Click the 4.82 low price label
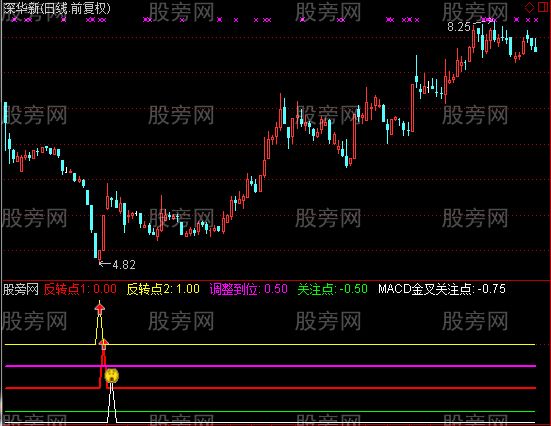The height and width of the screenshot is (426, 551). (124, 264)
